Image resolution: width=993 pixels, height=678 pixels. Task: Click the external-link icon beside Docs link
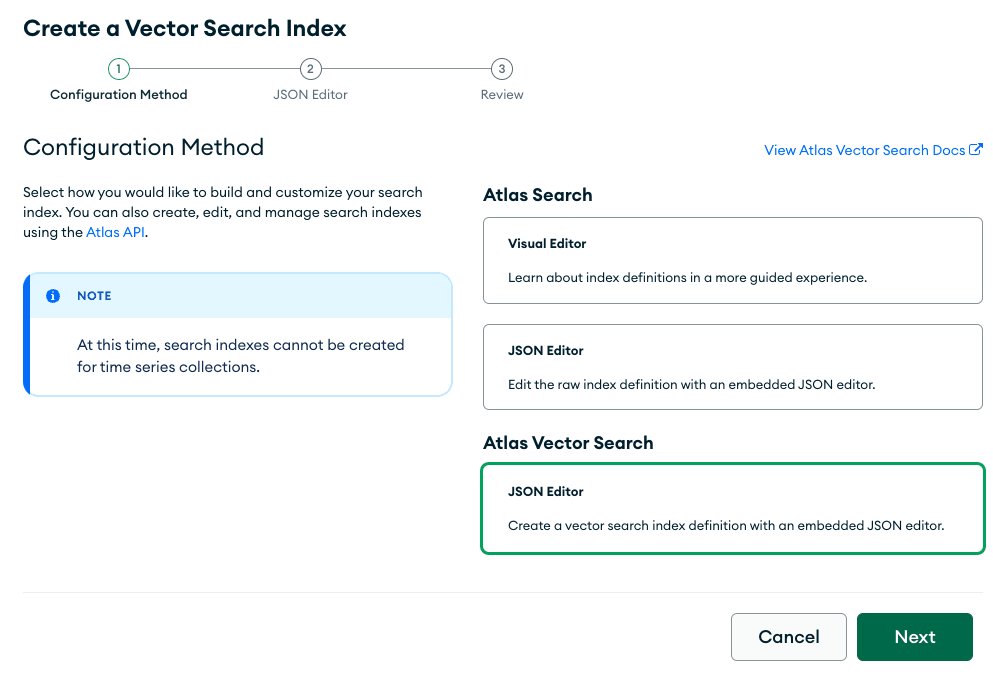pos(978,150)
